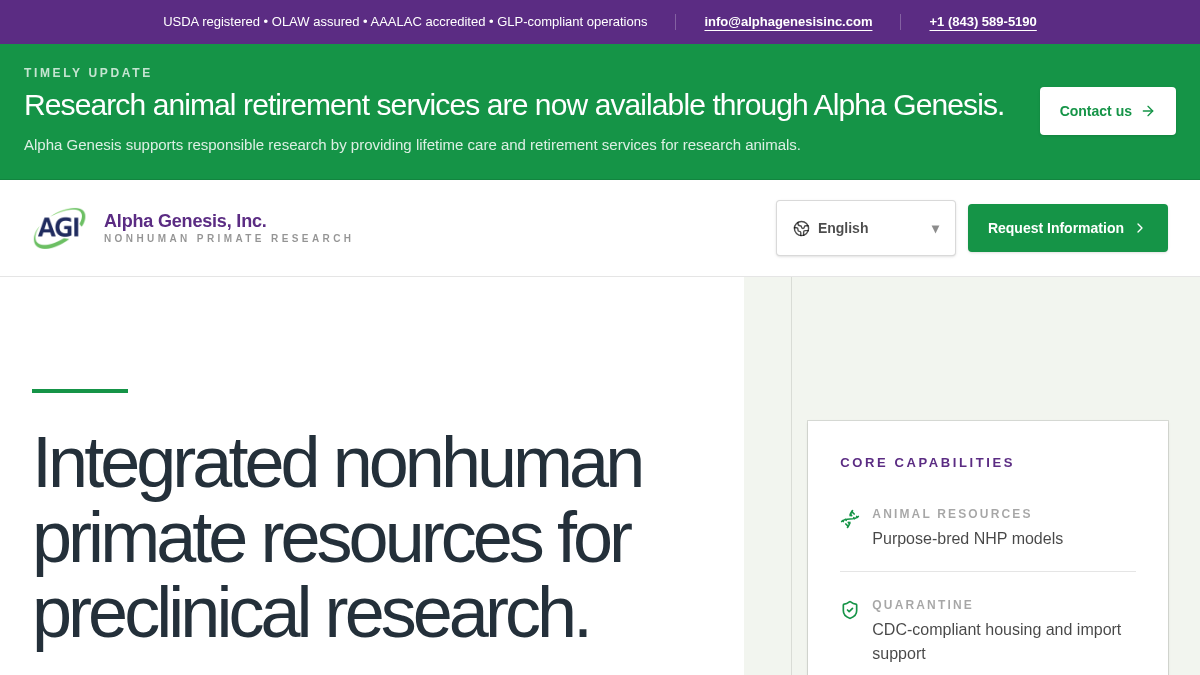Click the ANIMAL RESOURCES label
The image size is (1200, 675).
click(x=952, y=514)
